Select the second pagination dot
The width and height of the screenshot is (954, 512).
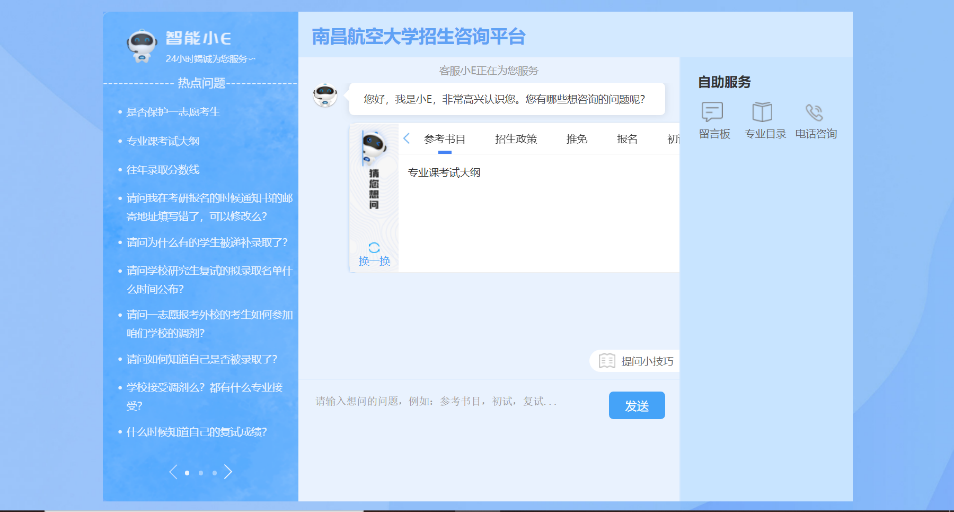201,472
